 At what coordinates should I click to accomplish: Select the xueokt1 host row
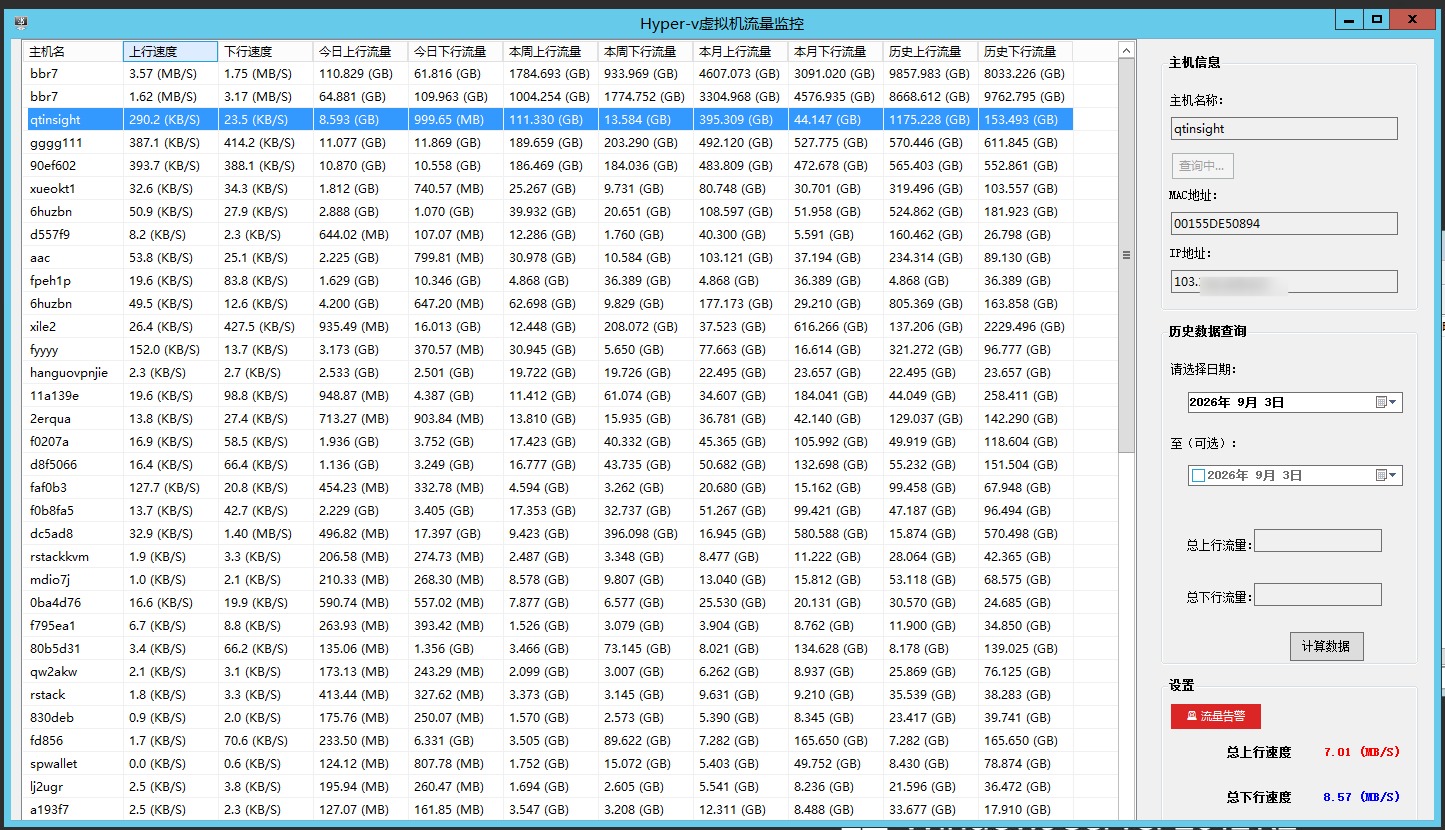(549, 189)
